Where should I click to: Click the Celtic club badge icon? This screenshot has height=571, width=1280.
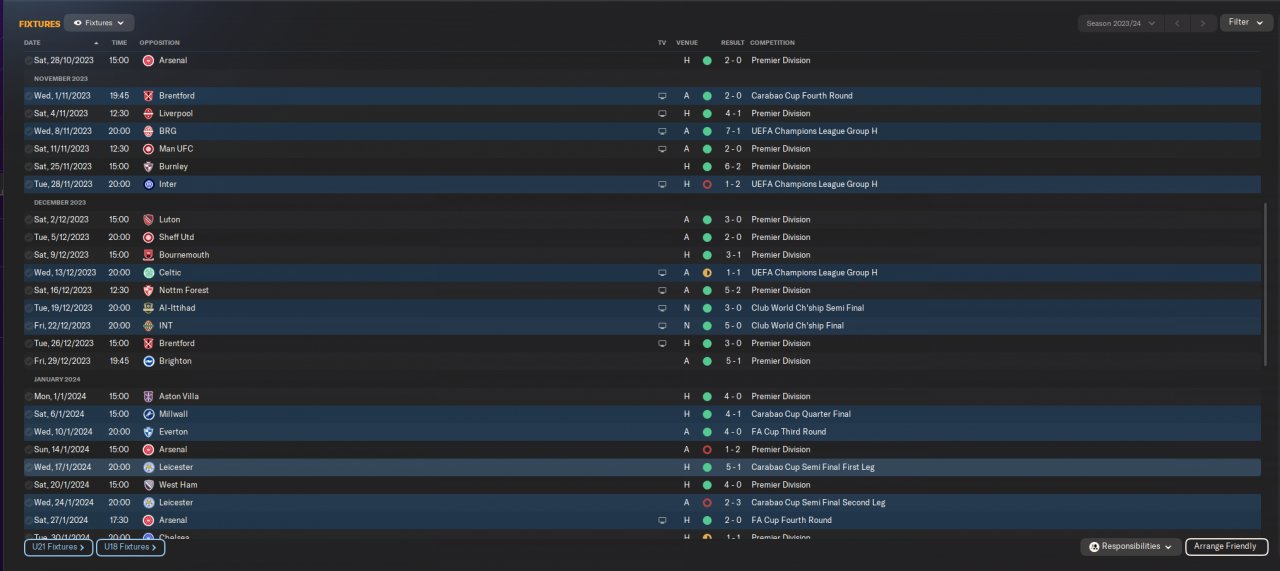pyautogui.click(x=148, y=272)
